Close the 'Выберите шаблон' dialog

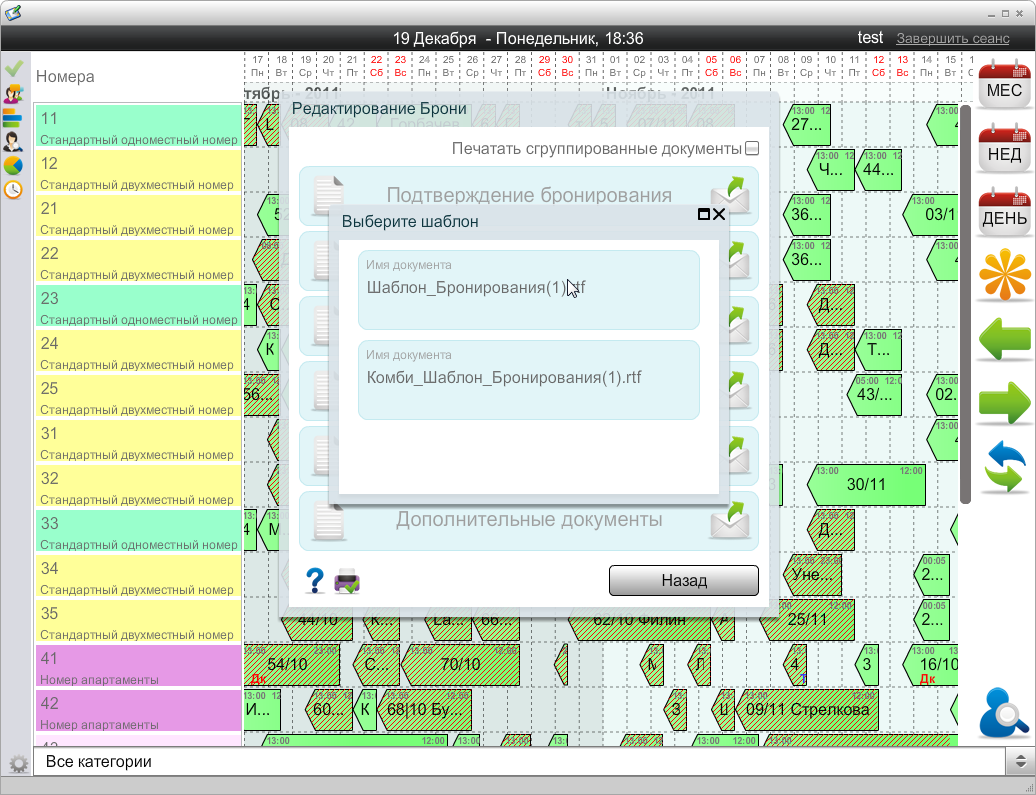click(719, 214)
